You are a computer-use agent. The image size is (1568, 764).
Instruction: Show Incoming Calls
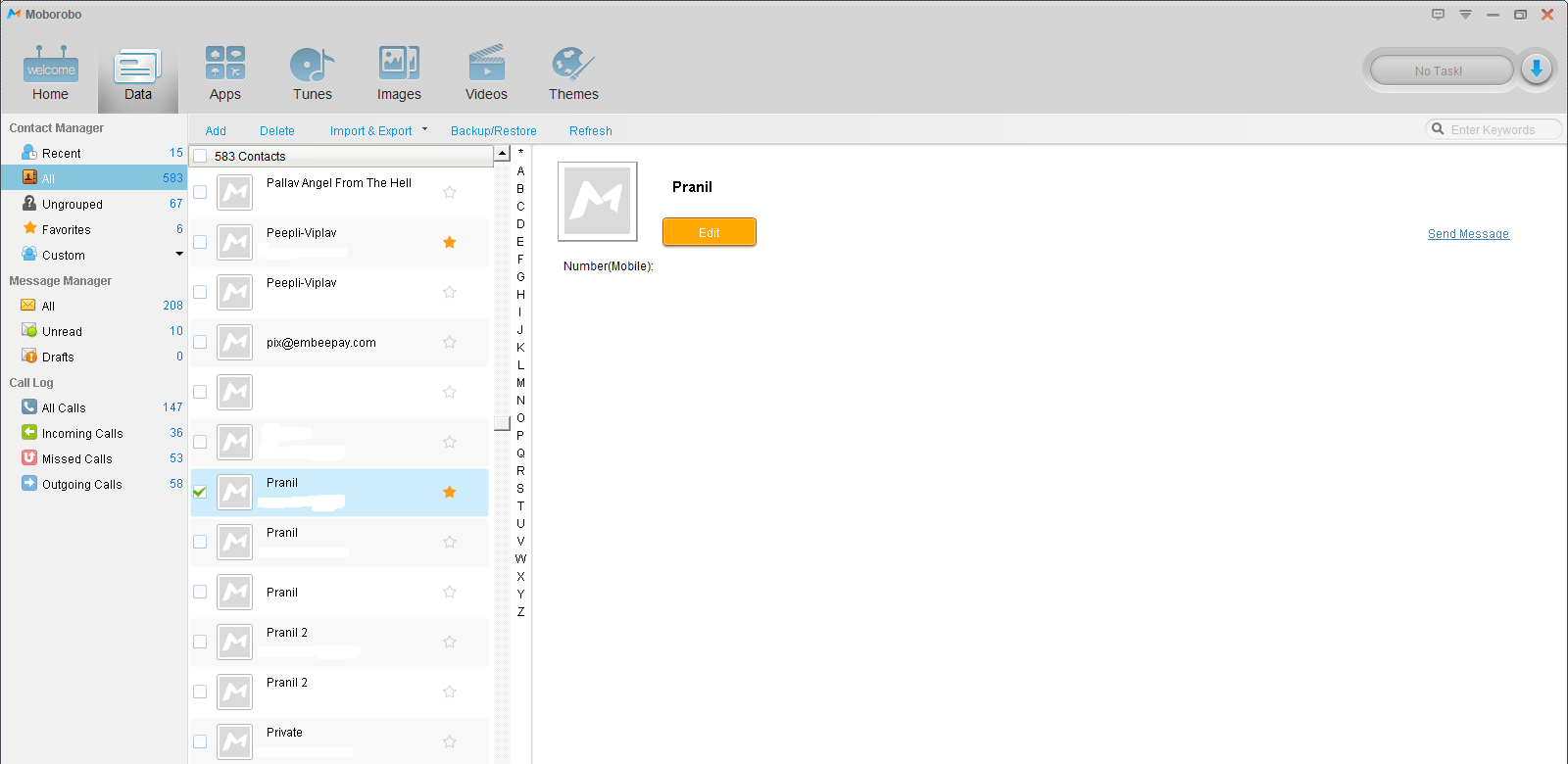(x=94, y=433)
